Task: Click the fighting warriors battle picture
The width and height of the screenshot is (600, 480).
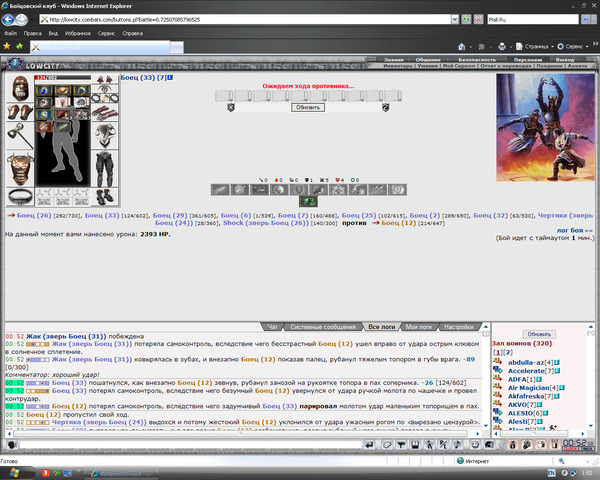Action: pyautogui.click(x=545, y=127)
